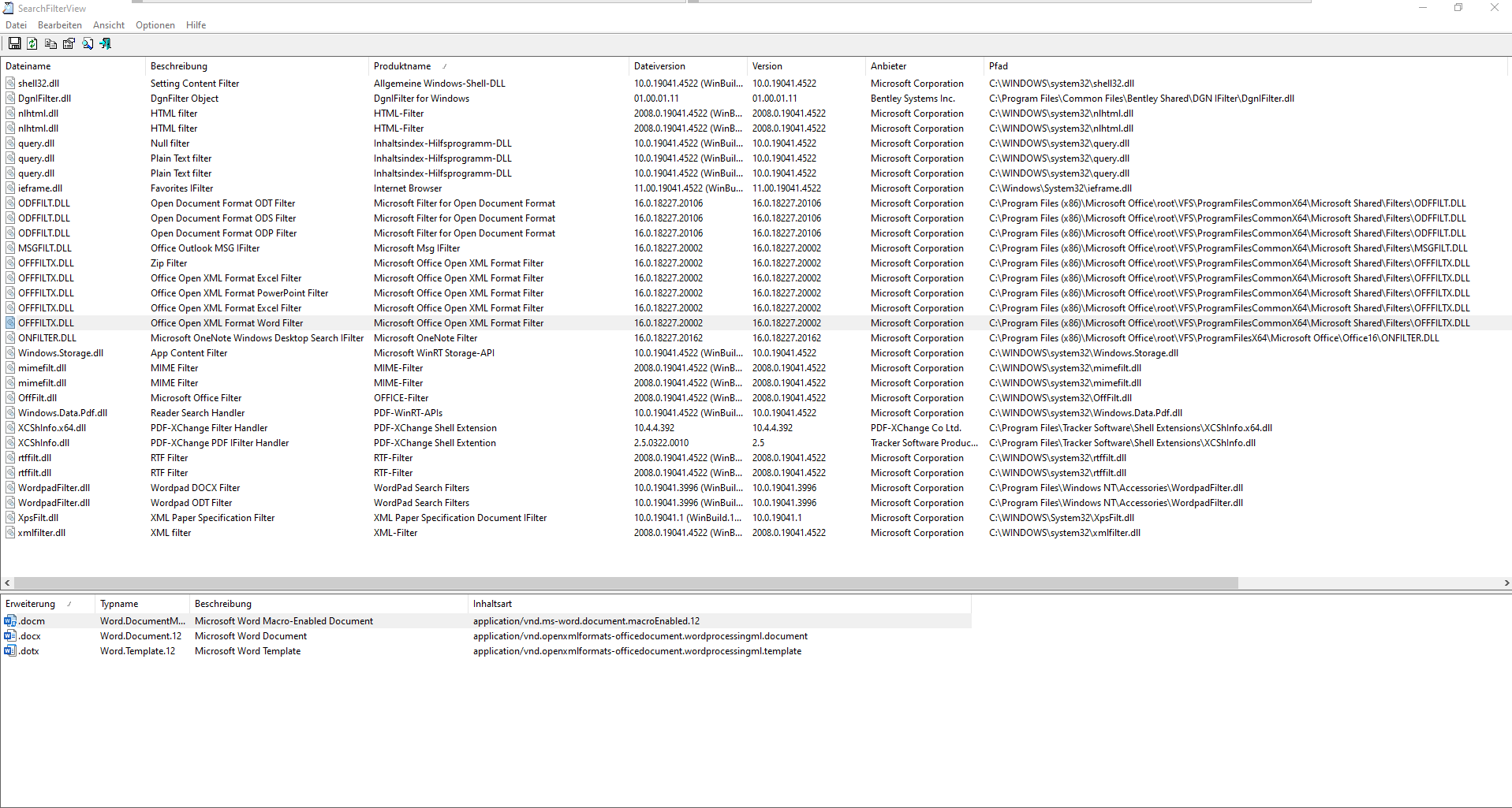Click the Word icon beside .docx
The image size is (1512, 808).
click(10, 636)
